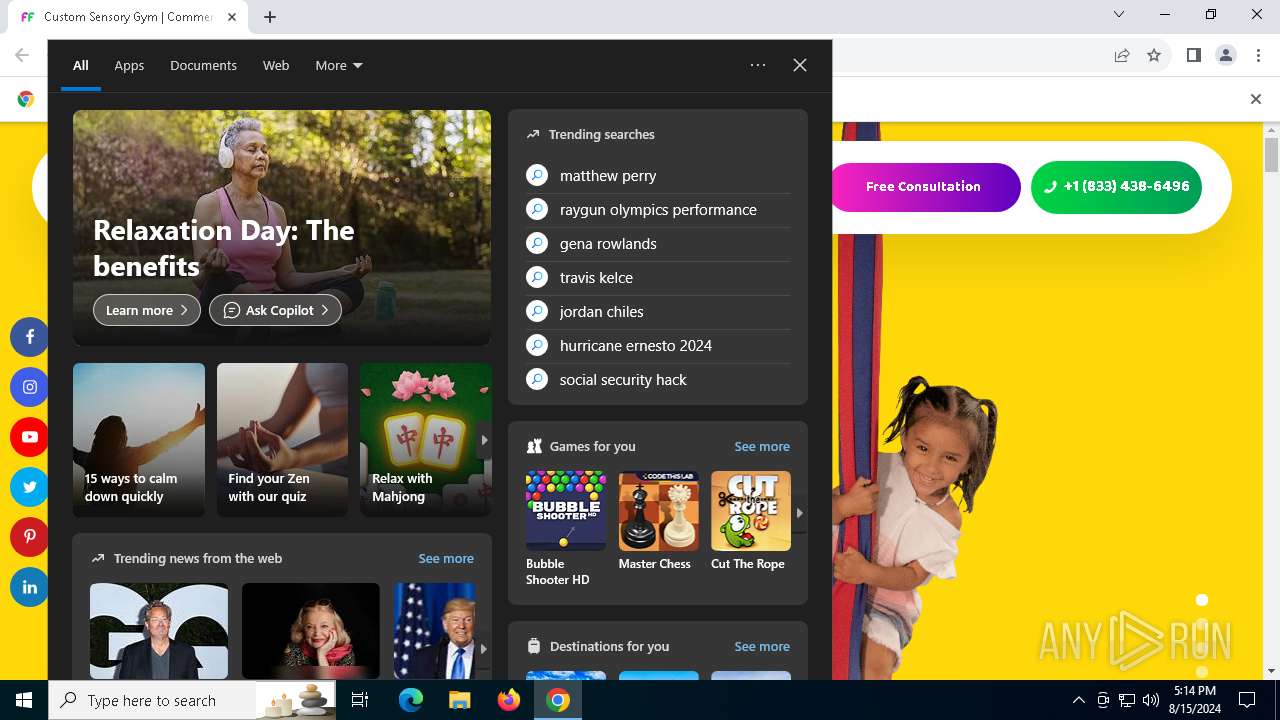Click the Chrome taskbar icon
This screenshot has height=720, width=1280.
[558, 700]
